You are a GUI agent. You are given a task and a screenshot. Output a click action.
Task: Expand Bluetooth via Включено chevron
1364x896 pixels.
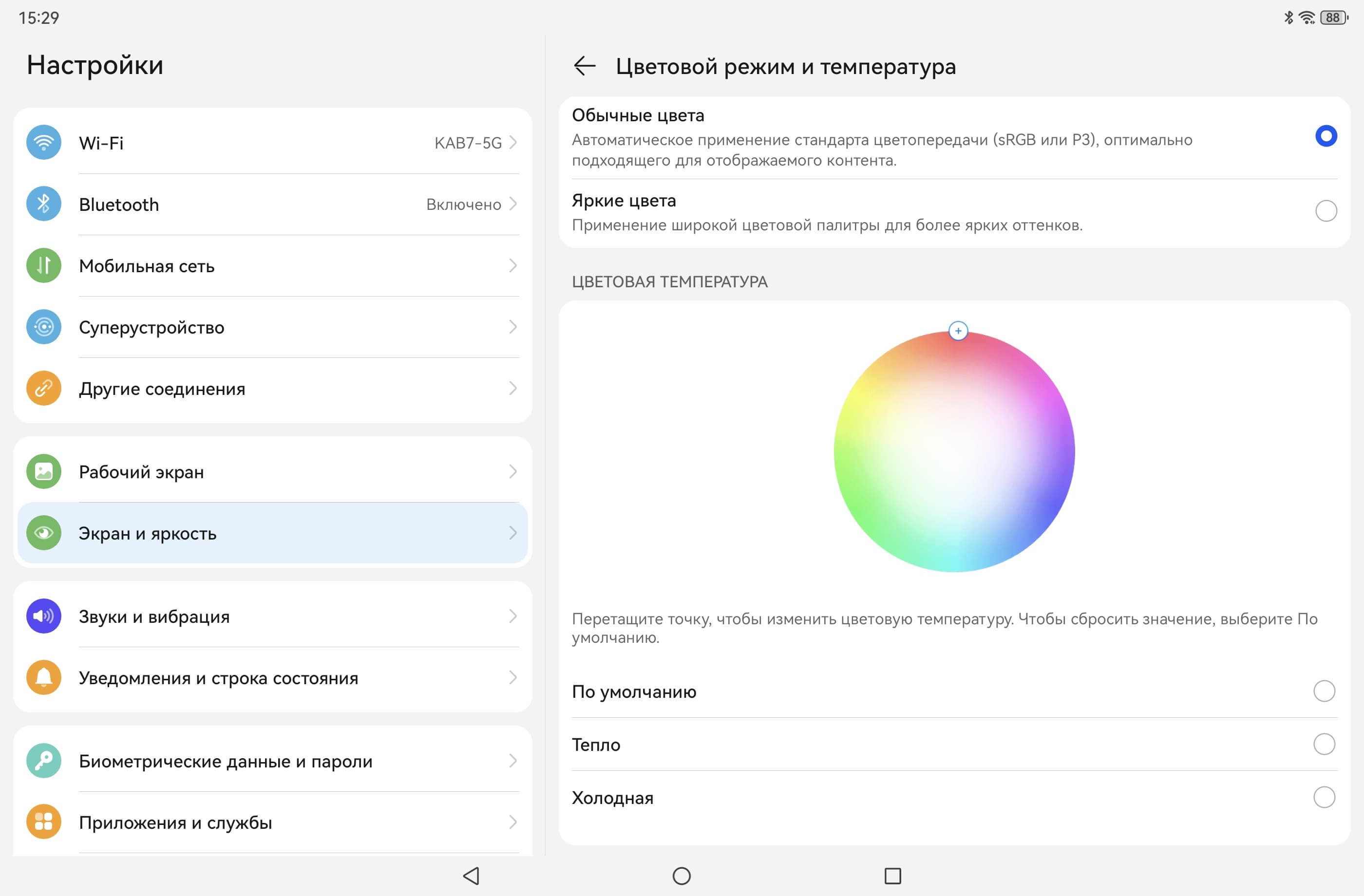(513, 204)
